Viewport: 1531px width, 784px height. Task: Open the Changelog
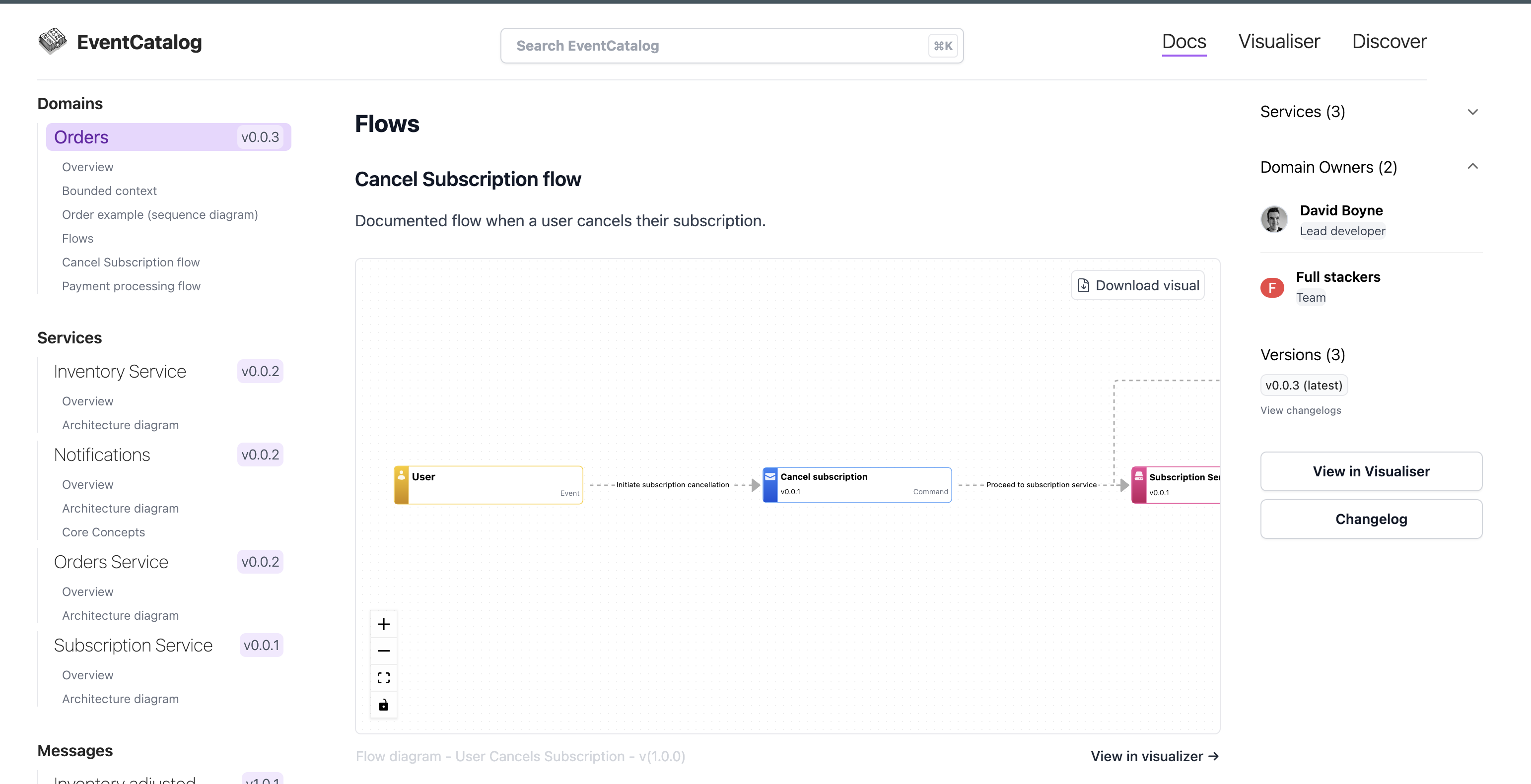(x=1371, y=519)
